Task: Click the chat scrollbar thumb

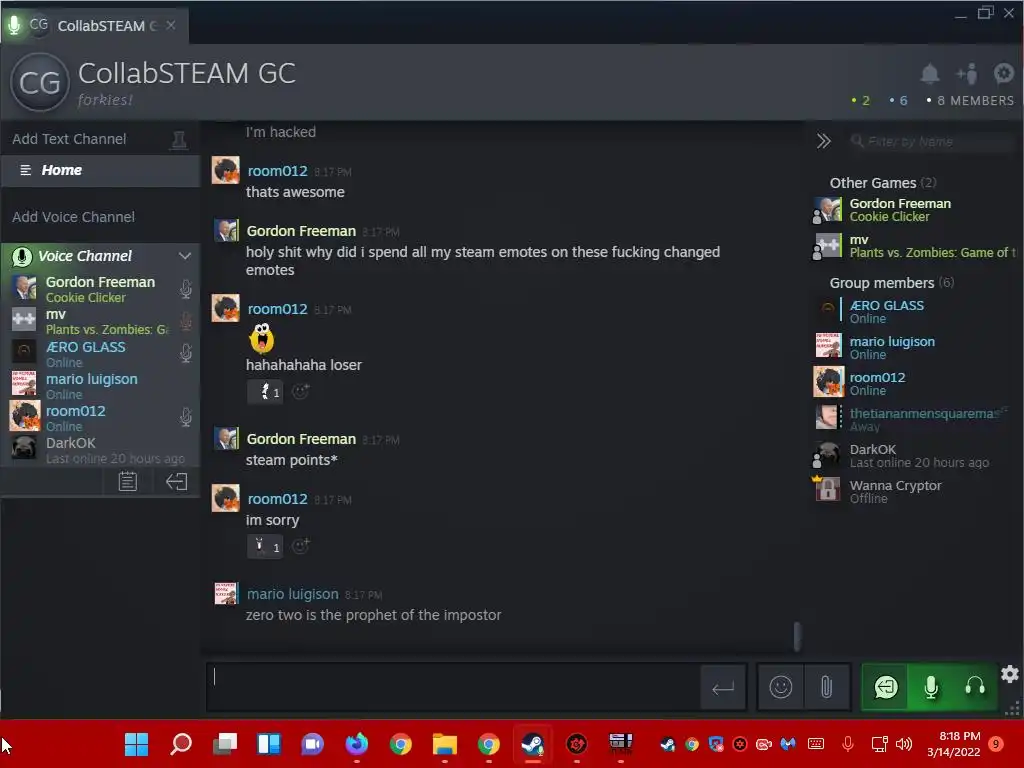Action: tap(797, 636)
